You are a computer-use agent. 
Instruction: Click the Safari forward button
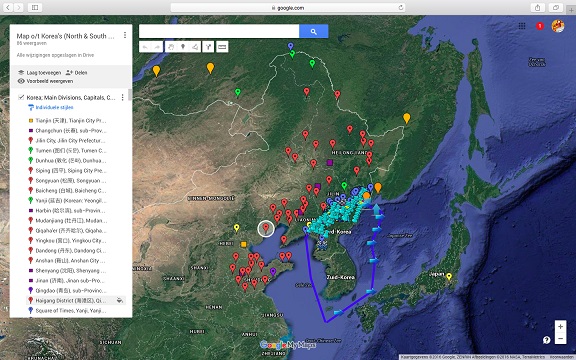coord(19,7)
